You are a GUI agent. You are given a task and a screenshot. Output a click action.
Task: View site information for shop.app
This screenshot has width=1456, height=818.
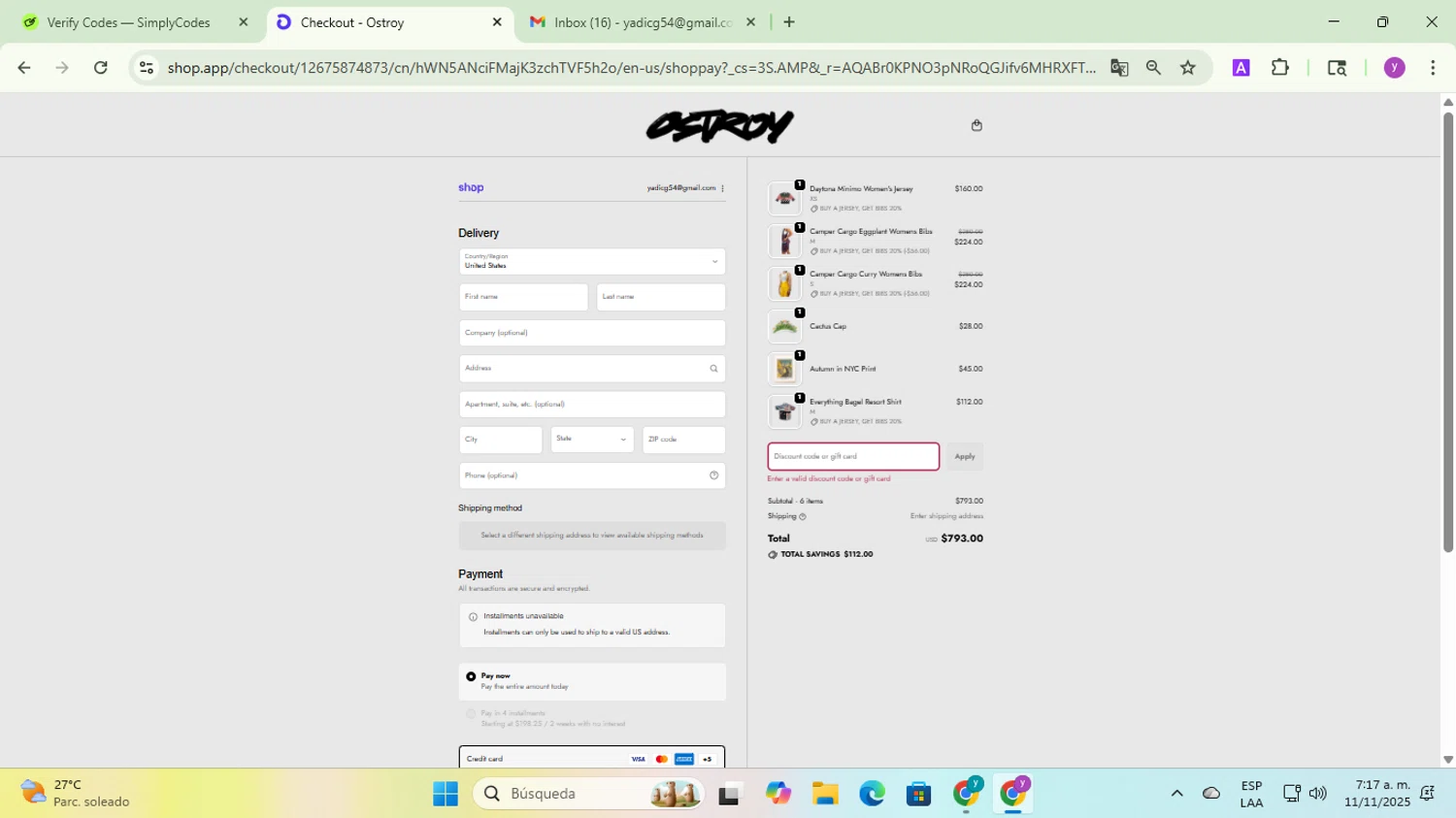tap(147, 67)
